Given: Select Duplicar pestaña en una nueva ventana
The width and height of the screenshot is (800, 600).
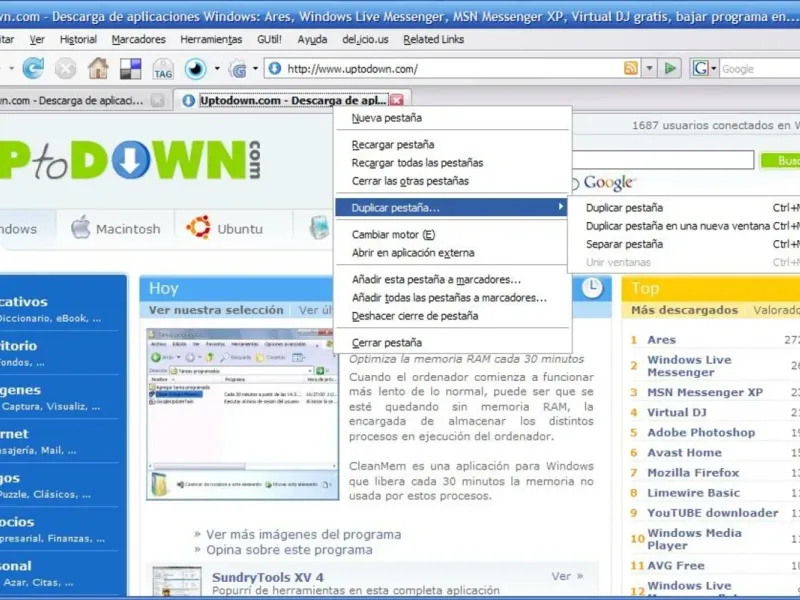Looking at the screenshot, I should pos(685,226).
